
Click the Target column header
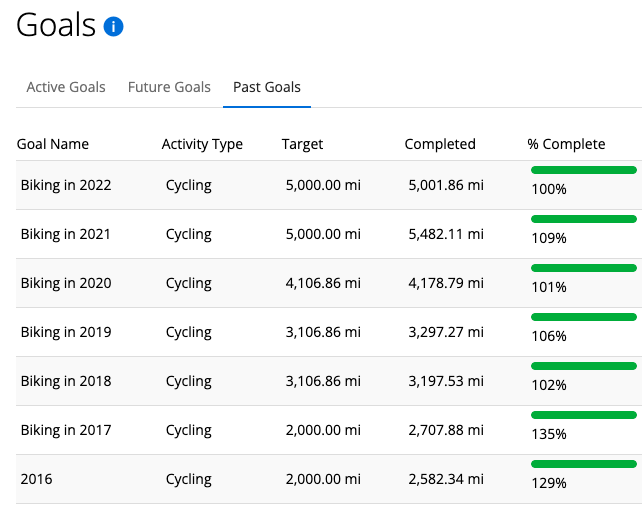(303, 144)
